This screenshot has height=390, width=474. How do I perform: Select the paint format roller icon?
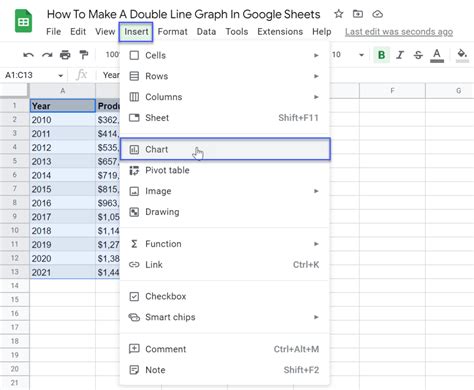click(x=83, y=54)
